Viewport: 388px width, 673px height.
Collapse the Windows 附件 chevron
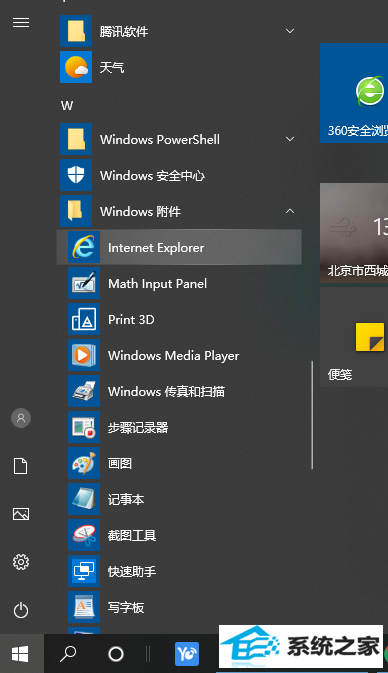[x=290, y=211]
